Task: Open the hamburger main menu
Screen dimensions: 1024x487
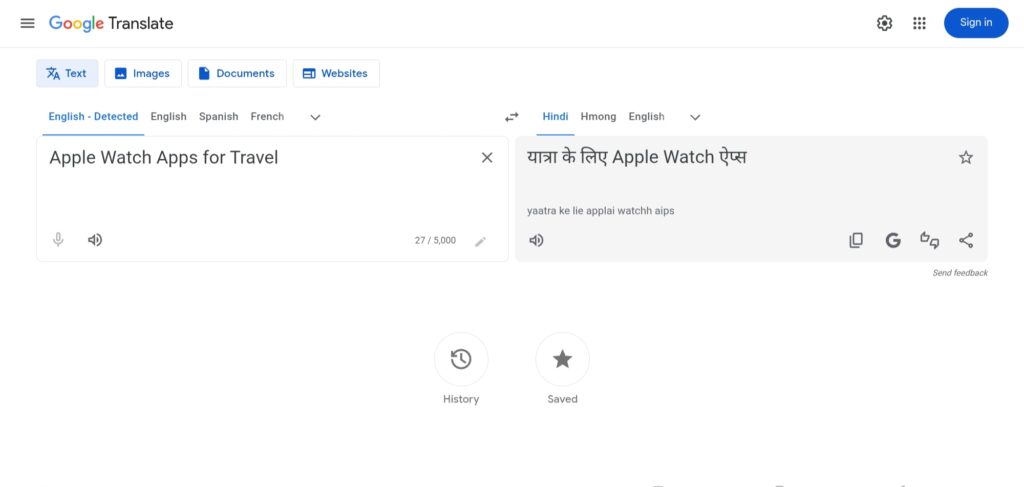Action: click(x=27, y=24)
